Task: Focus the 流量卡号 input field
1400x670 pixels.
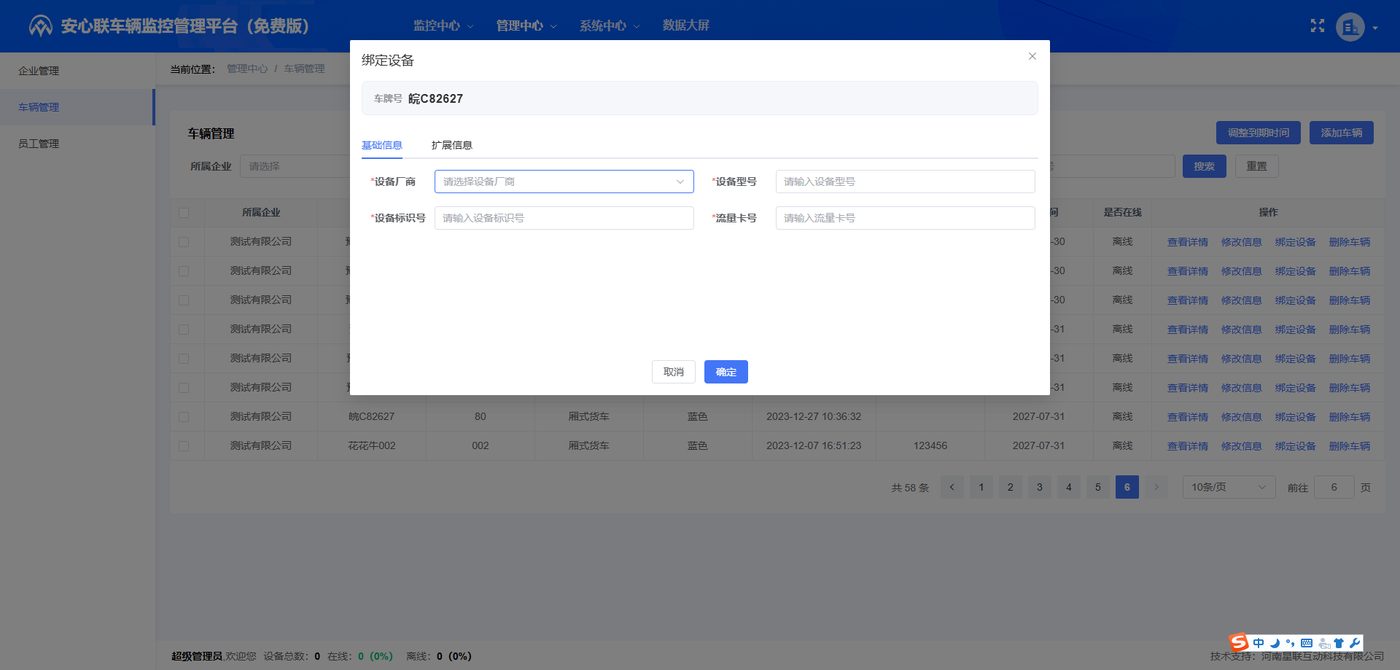Action: pyautogui.click(x=905, y=218)
